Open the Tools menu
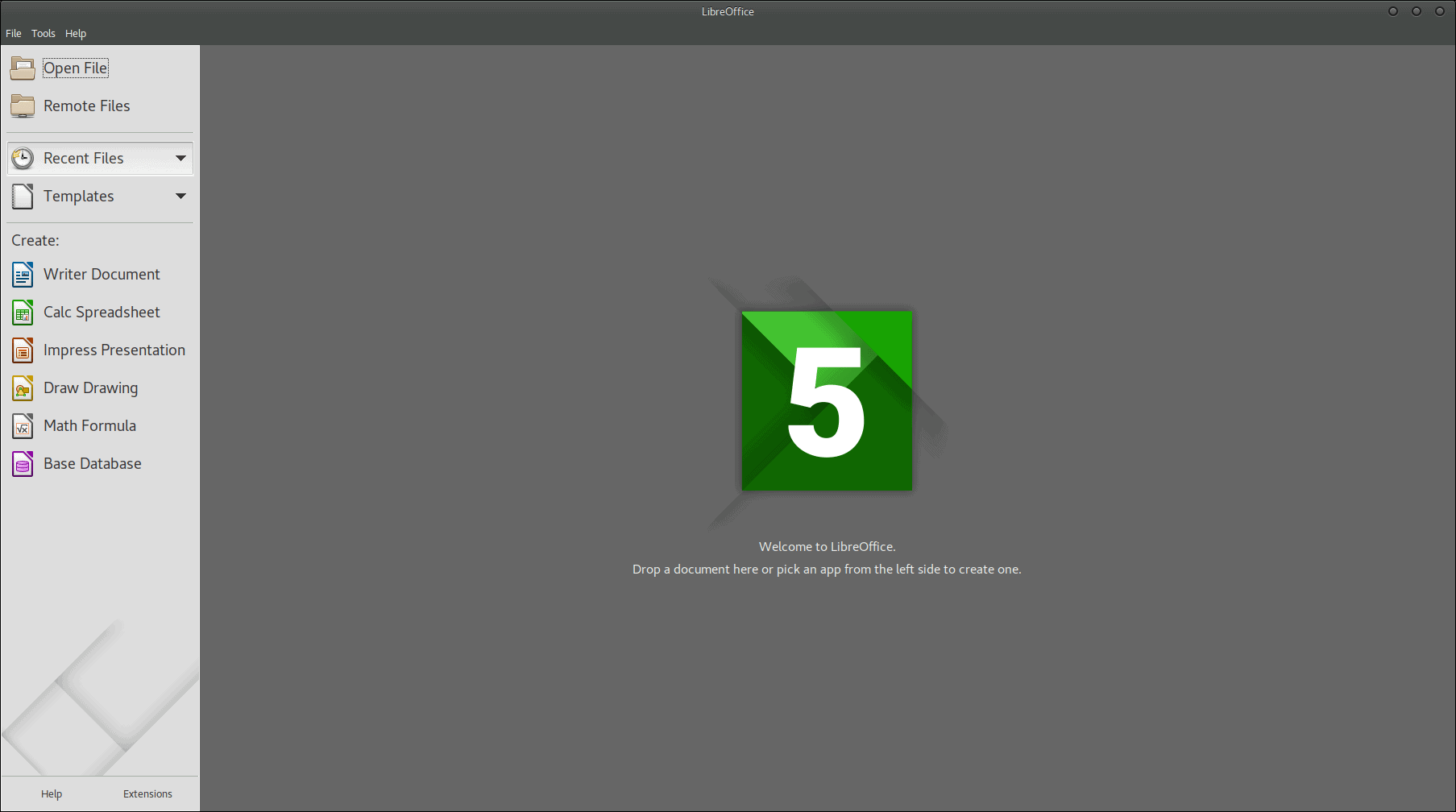Viewport: 1456px width, 812px height. tap(44, 33)
